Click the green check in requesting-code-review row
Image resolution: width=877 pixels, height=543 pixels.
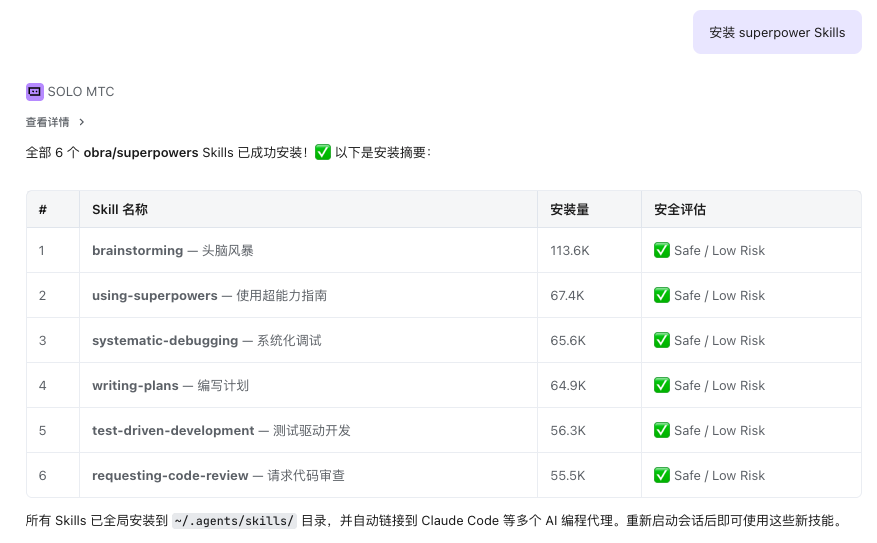(x=662, y=475)
